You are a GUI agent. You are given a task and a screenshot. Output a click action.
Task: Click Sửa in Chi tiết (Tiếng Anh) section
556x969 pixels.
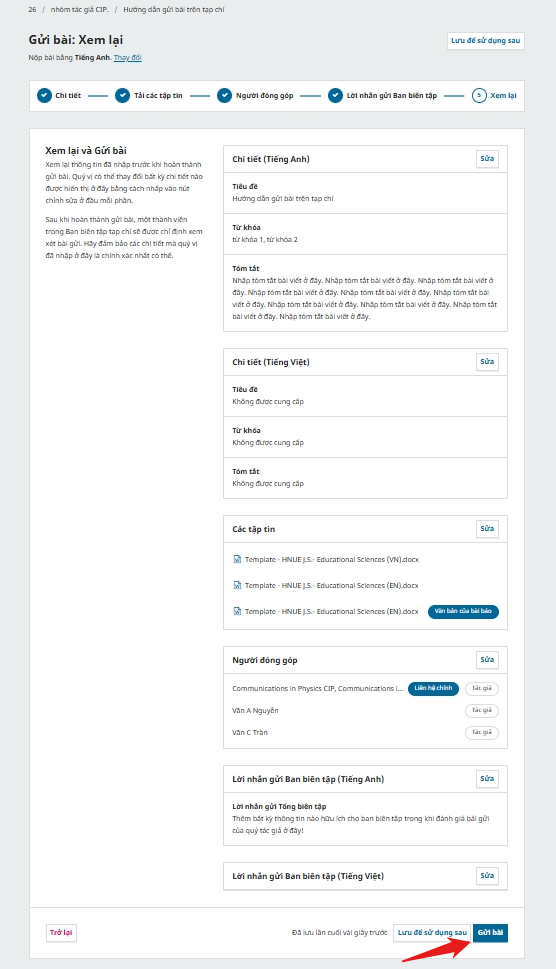click(487, 159)
